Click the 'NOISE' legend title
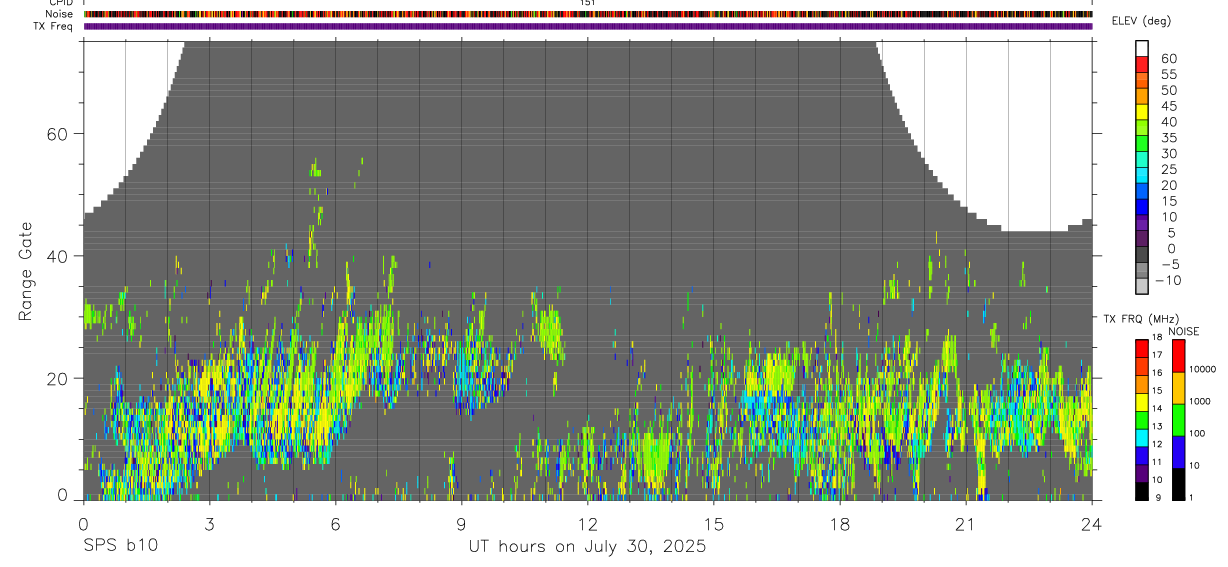Screen dimensions: 1228x567 tap(1183, 331)
